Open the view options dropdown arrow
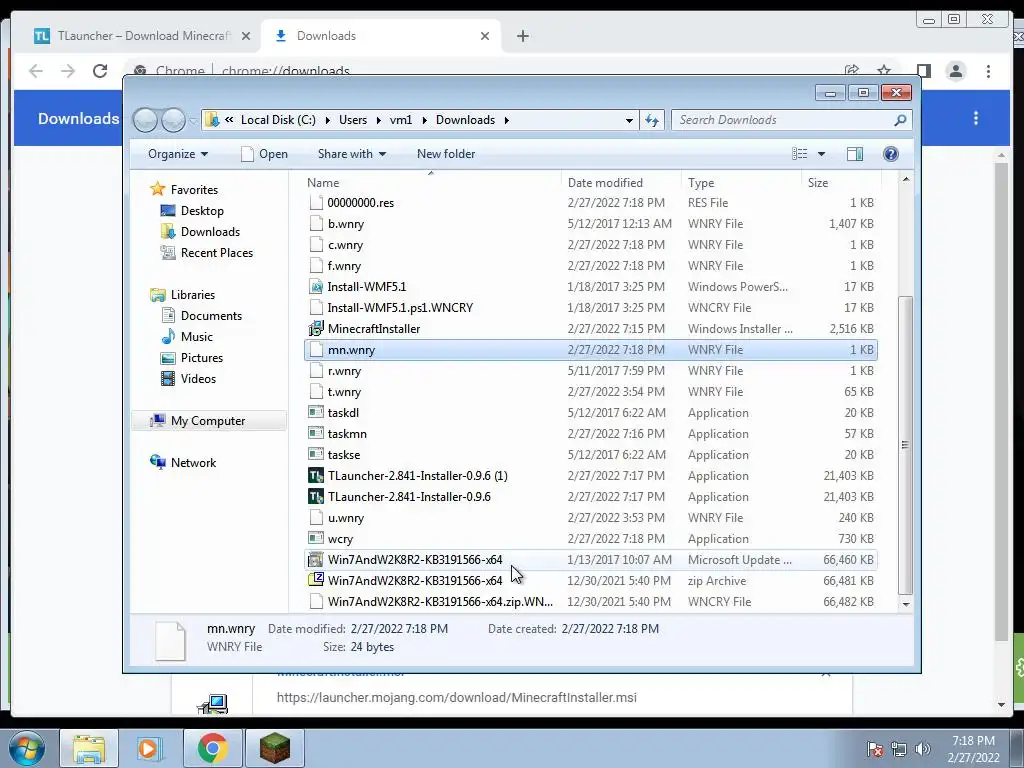1024x768 pixels. pos(821,154)
